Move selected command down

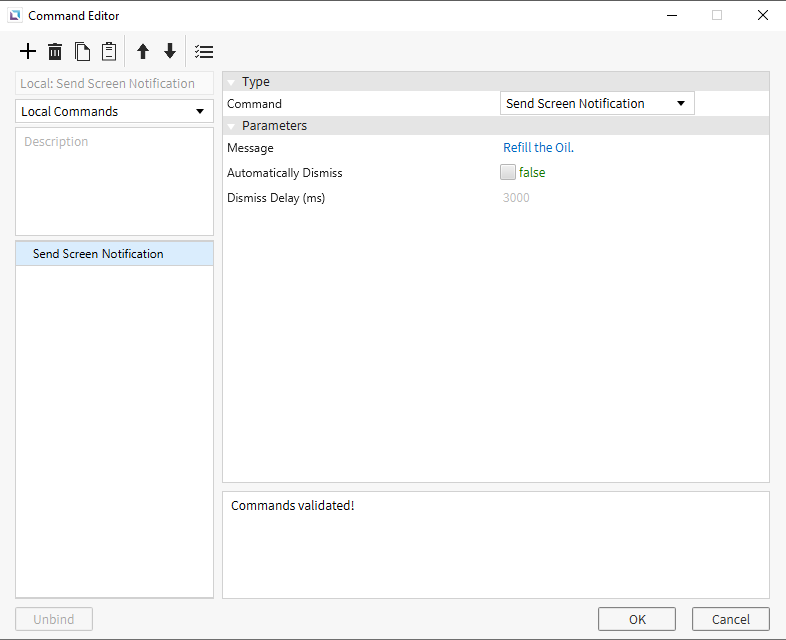pyautogui.click(x=170, y=51)
